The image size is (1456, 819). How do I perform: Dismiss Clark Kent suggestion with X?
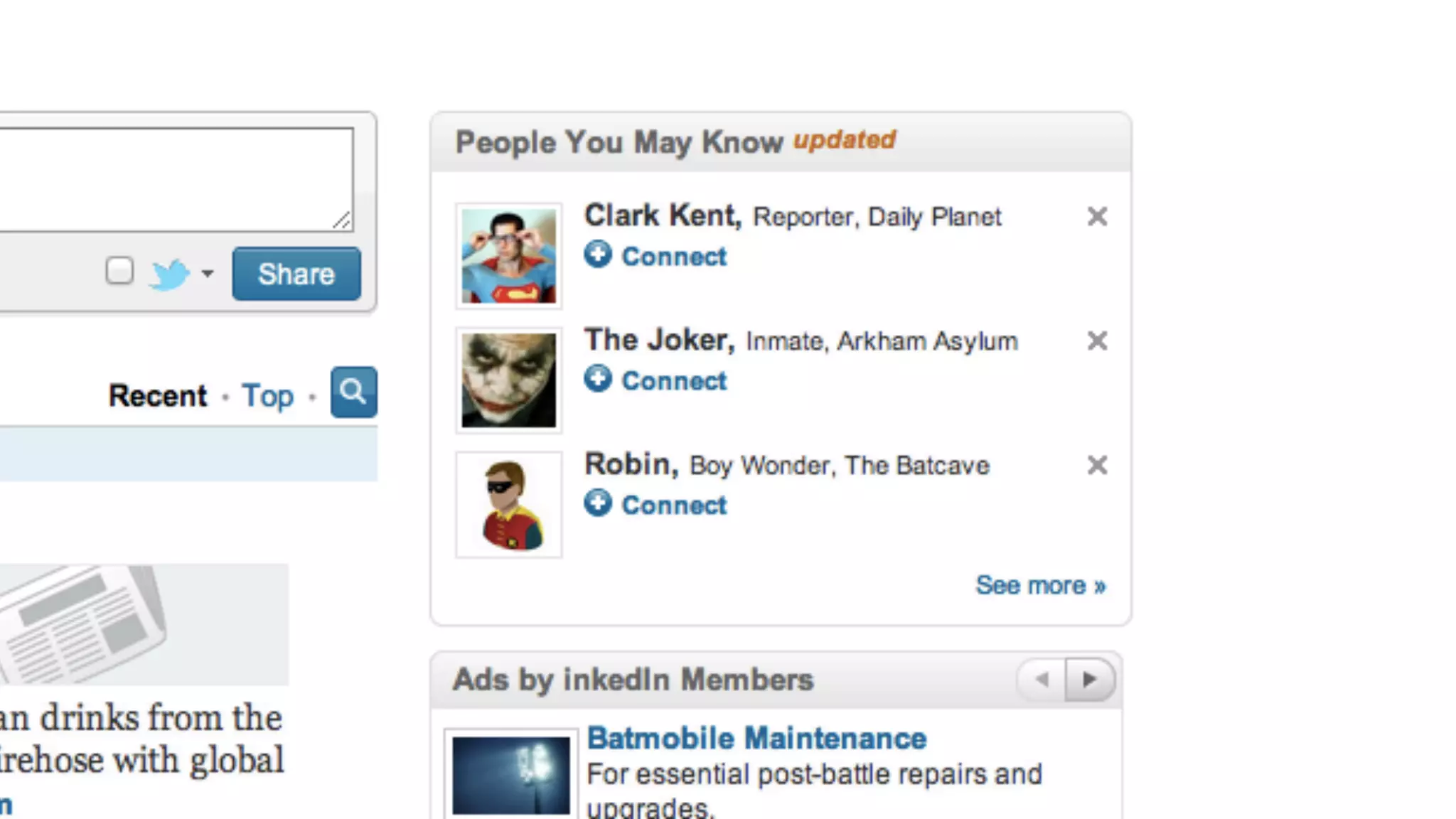(x=1097, y=216)
